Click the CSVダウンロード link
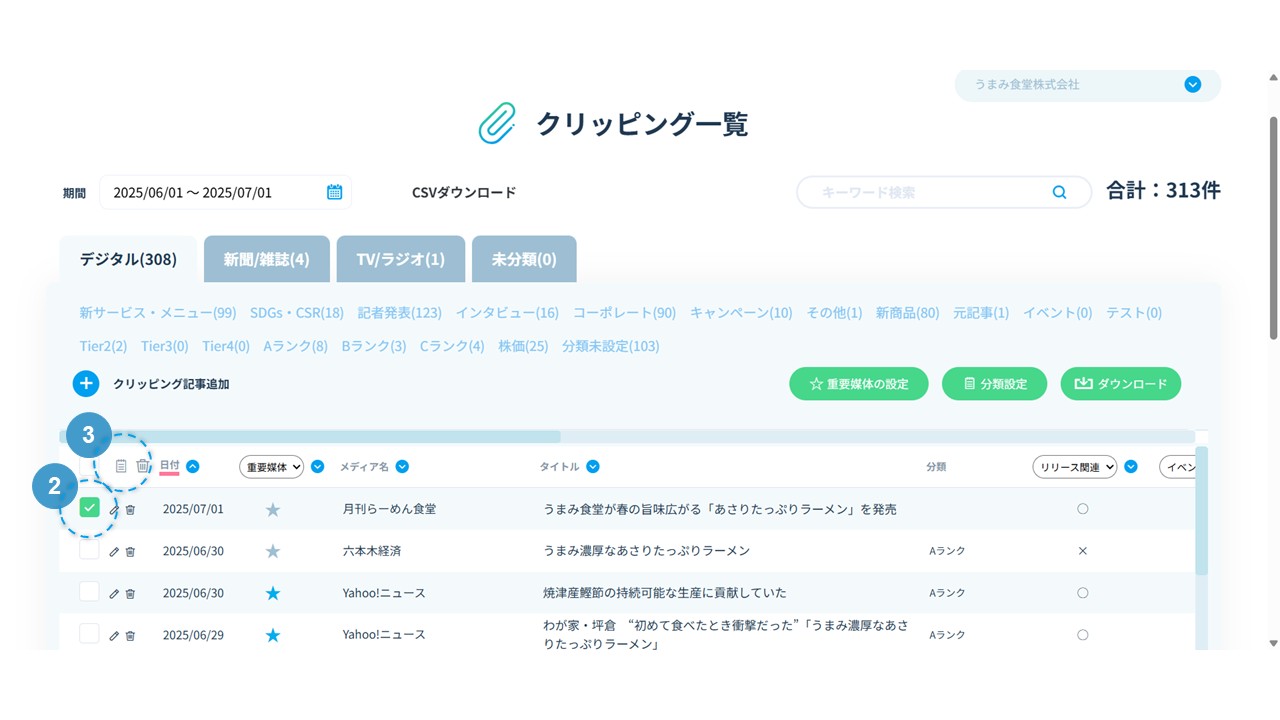The width and height of the screenshot is (1280, 720). click(x=464, y=192)
